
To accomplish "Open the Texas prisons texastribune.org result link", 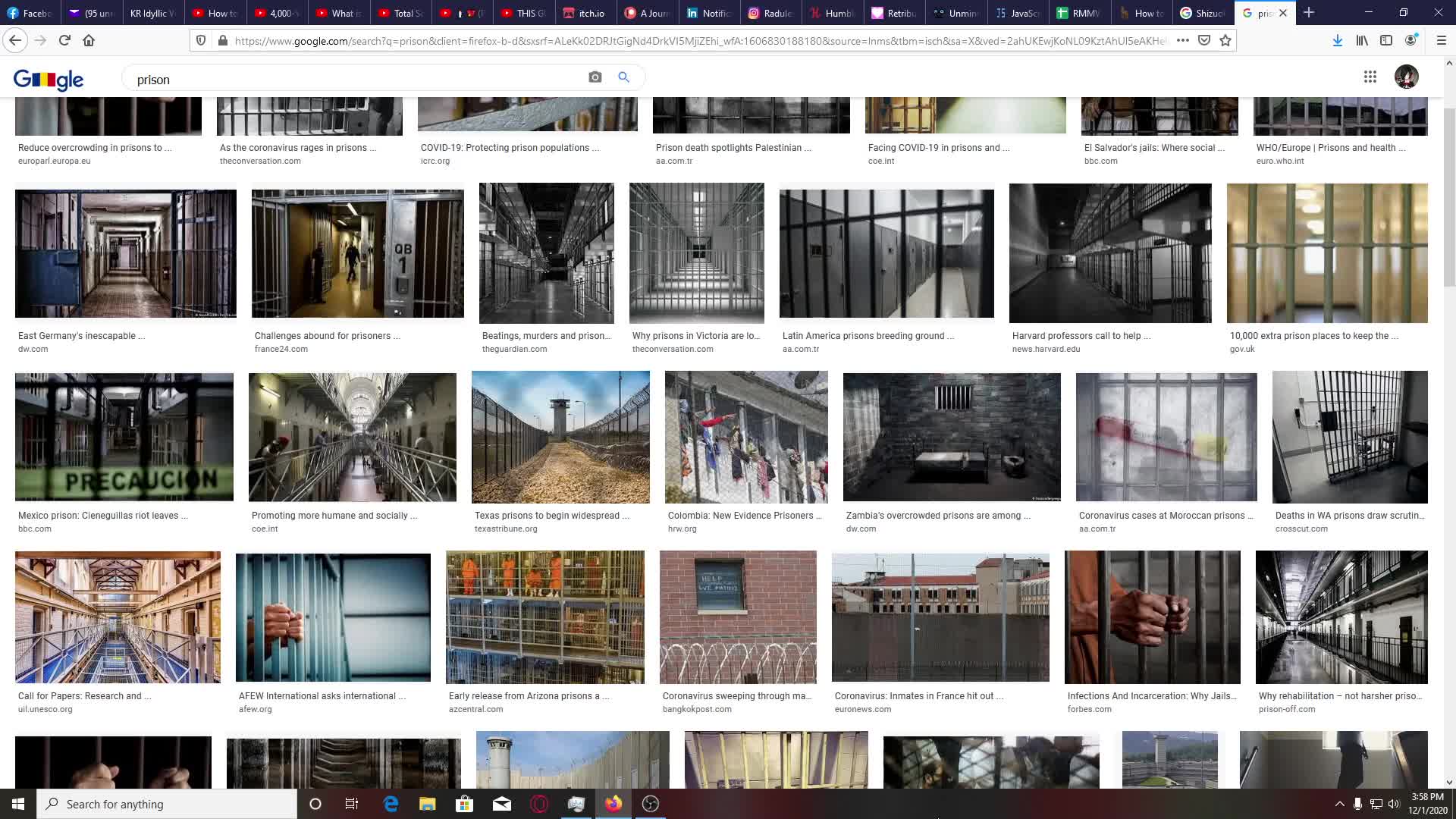I will click(551, 516).
